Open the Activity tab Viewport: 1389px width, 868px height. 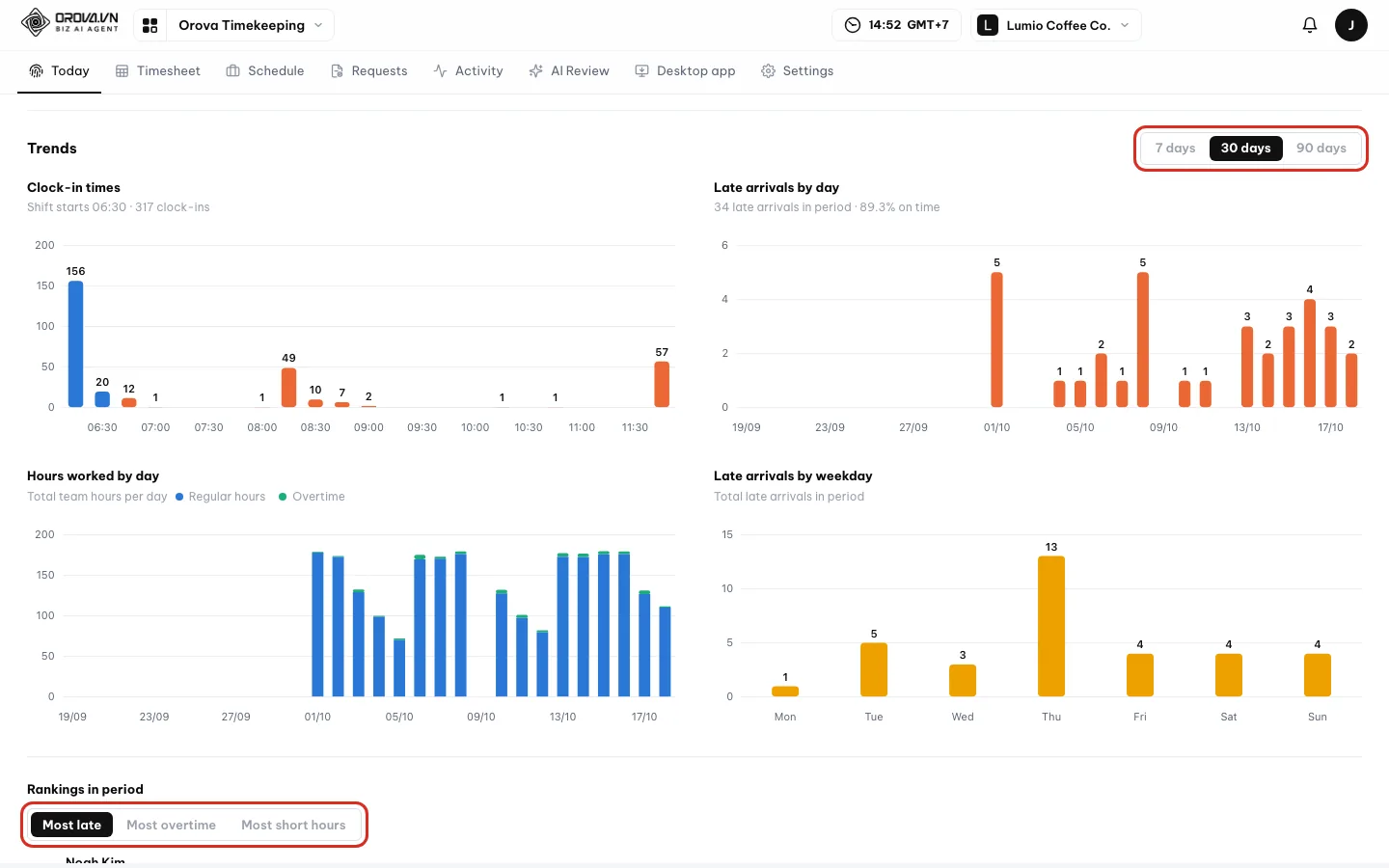[x=469, y=71]
